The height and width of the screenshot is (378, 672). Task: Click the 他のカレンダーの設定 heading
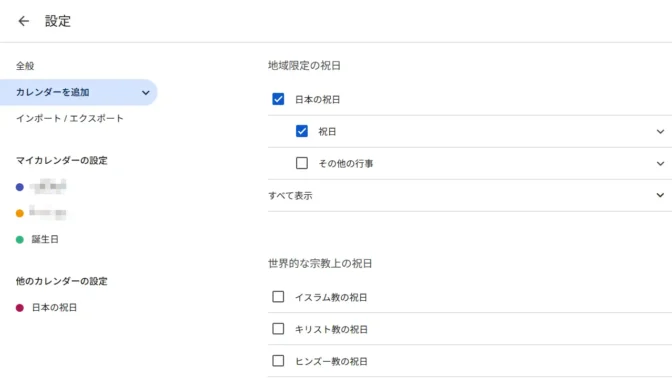(62, 281)
